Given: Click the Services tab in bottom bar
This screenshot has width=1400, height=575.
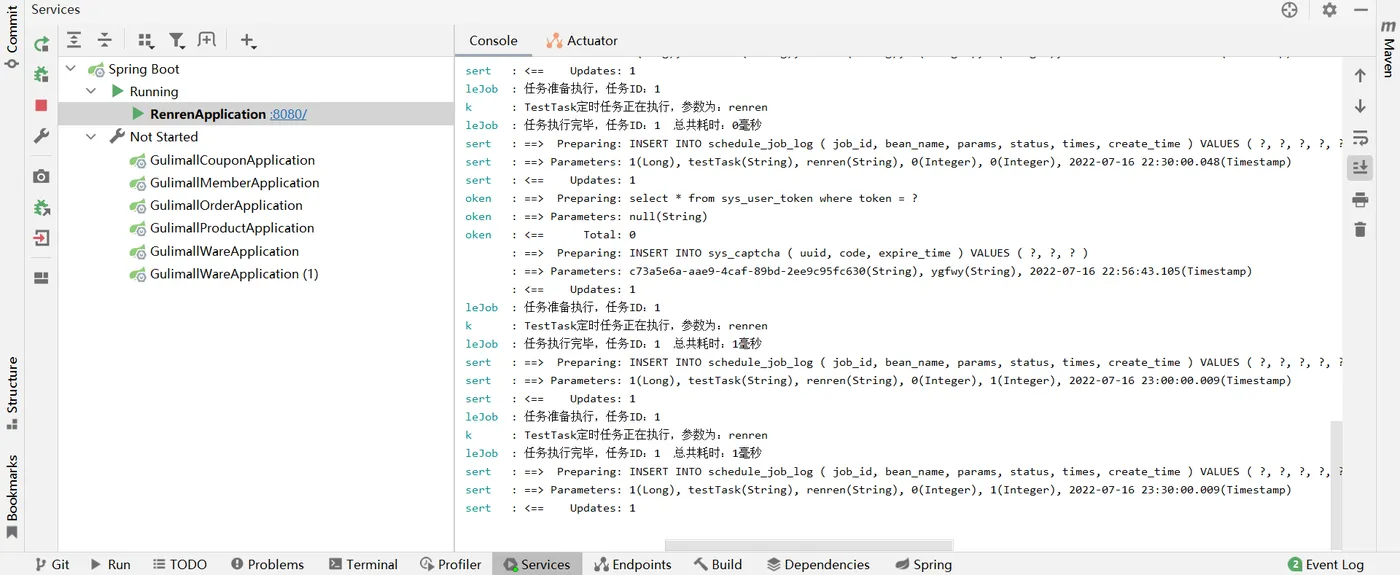Looking at the screenshot, I should click(x=537, y=564).
